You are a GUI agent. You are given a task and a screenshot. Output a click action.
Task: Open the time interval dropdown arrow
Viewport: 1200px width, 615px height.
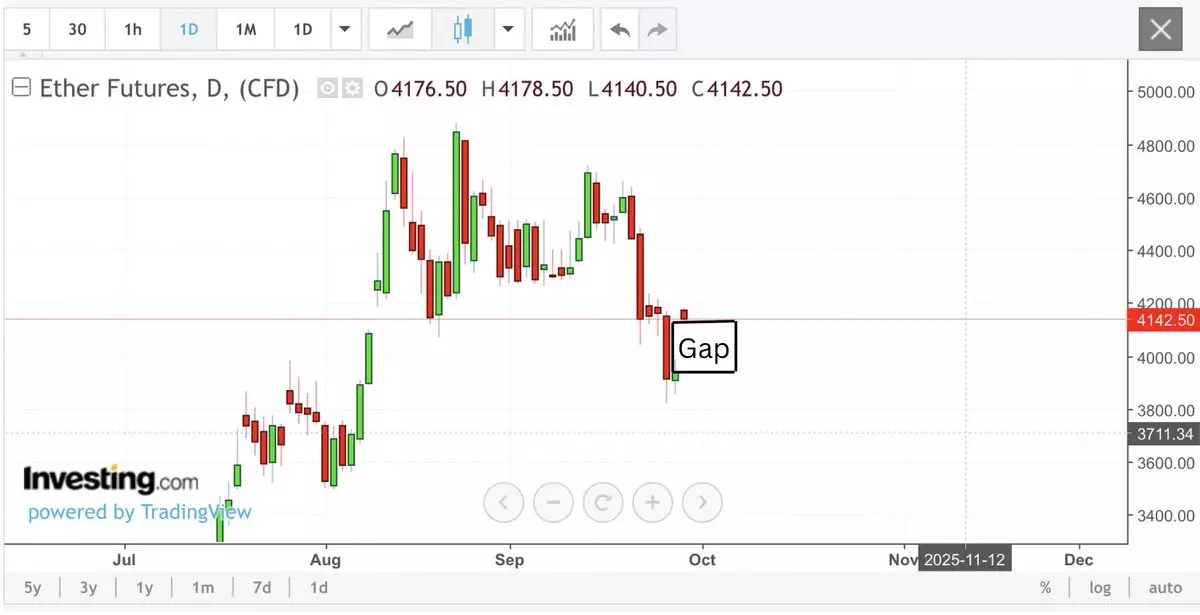pos(345,30)
